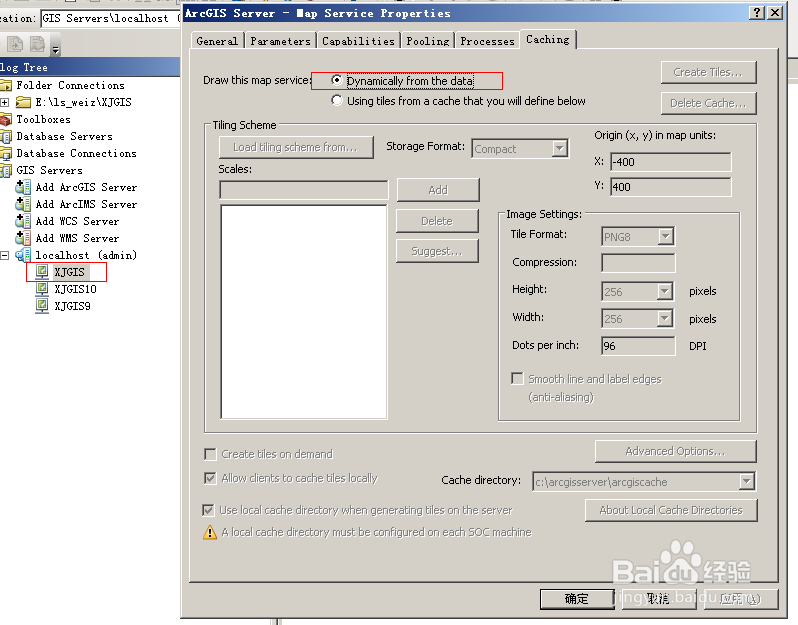Click the warning icon about local cache directory

[x=210, y=532]
